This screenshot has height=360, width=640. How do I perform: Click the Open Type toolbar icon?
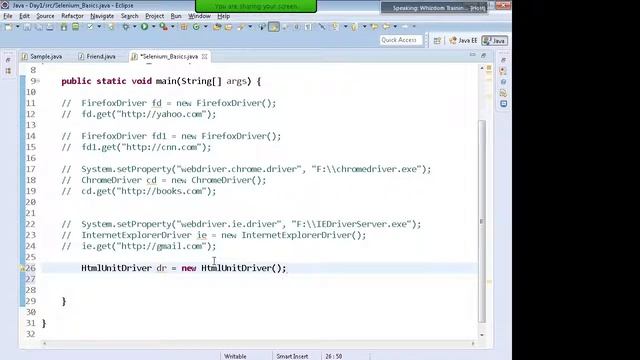click(x=217, y=27)
